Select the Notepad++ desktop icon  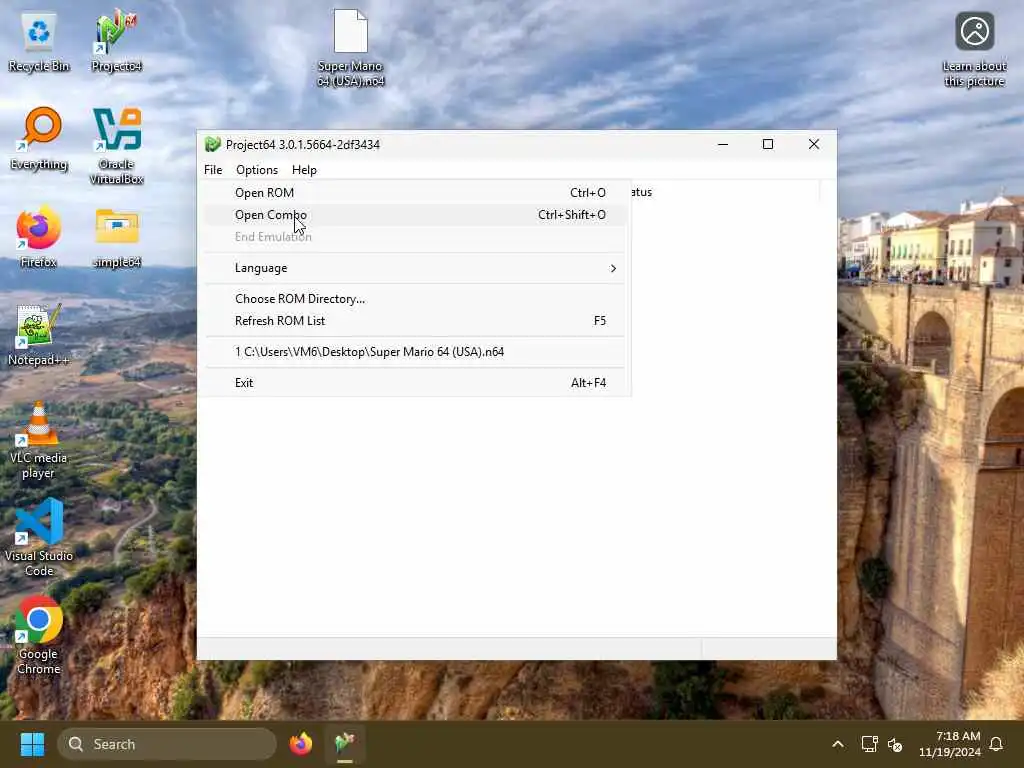click(x=39, y=335)
